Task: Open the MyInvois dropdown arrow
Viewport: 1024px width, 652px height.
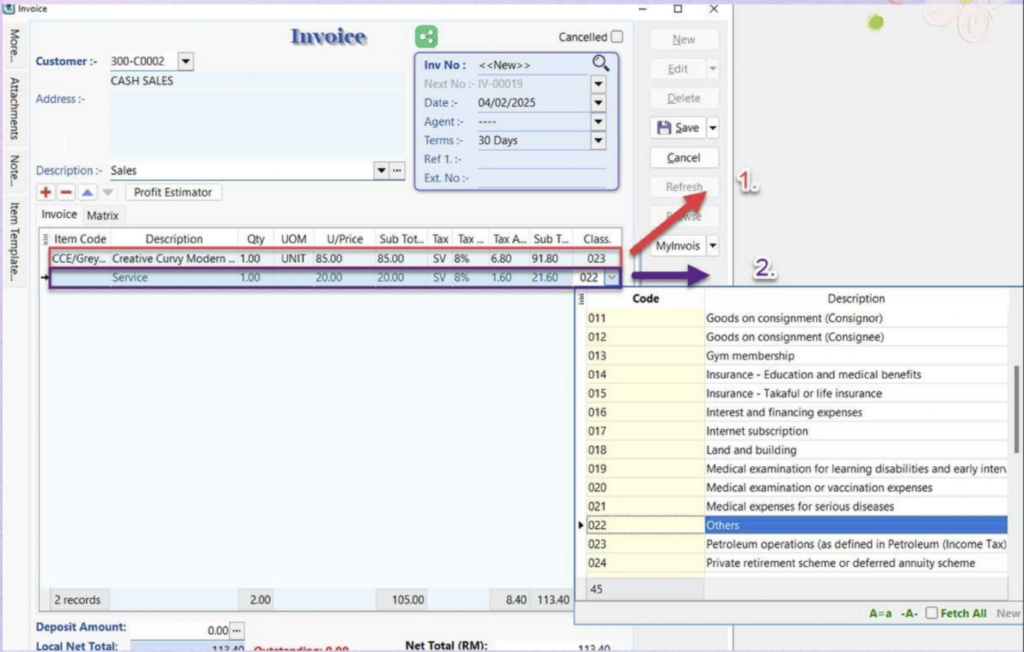Action: [x=712, y=246]
